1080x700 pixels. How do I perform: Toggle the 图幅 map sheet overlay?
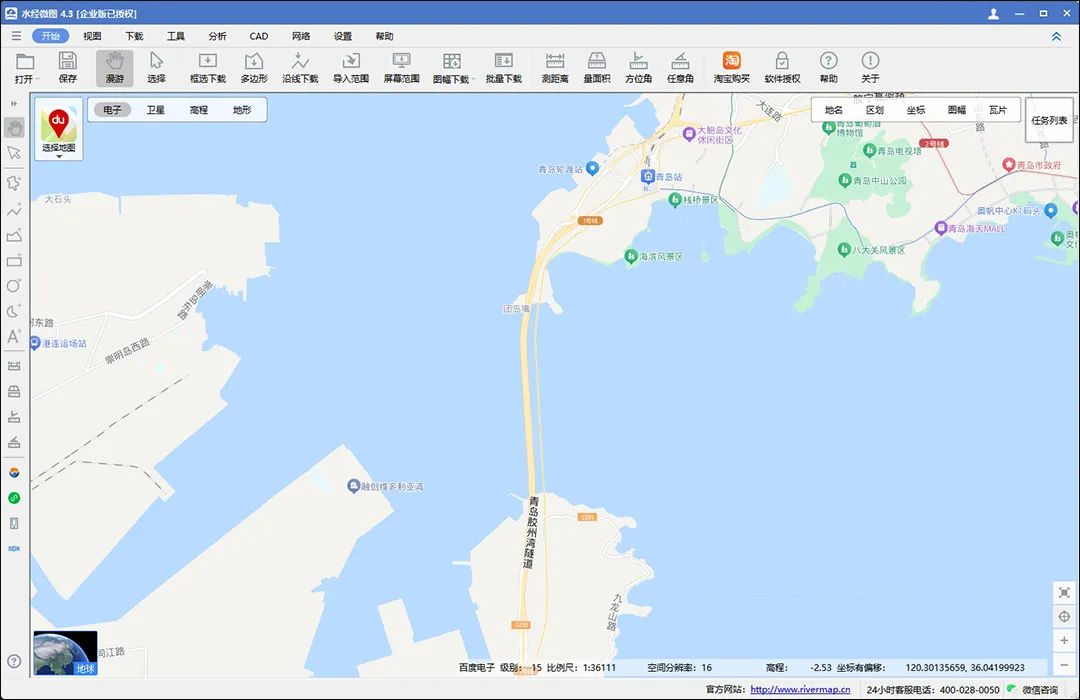tap(957, 110)
